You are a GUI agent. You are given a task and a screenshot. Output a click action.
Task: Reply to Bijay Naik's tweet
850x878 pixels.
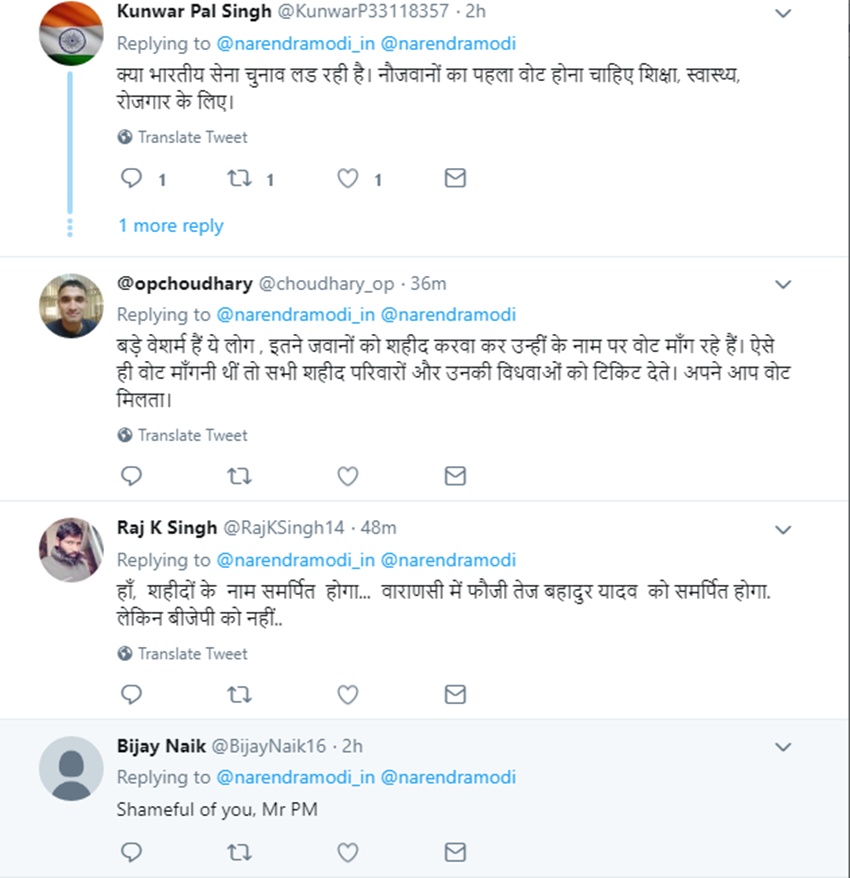click(x=131, y=852)
